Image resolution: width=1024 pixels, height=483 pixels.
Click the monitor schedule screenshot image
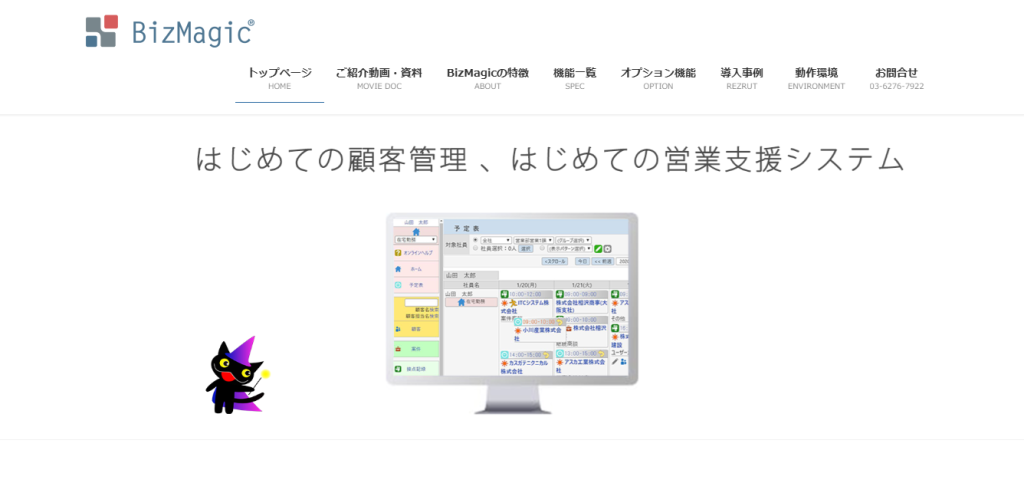pos(512,313)
